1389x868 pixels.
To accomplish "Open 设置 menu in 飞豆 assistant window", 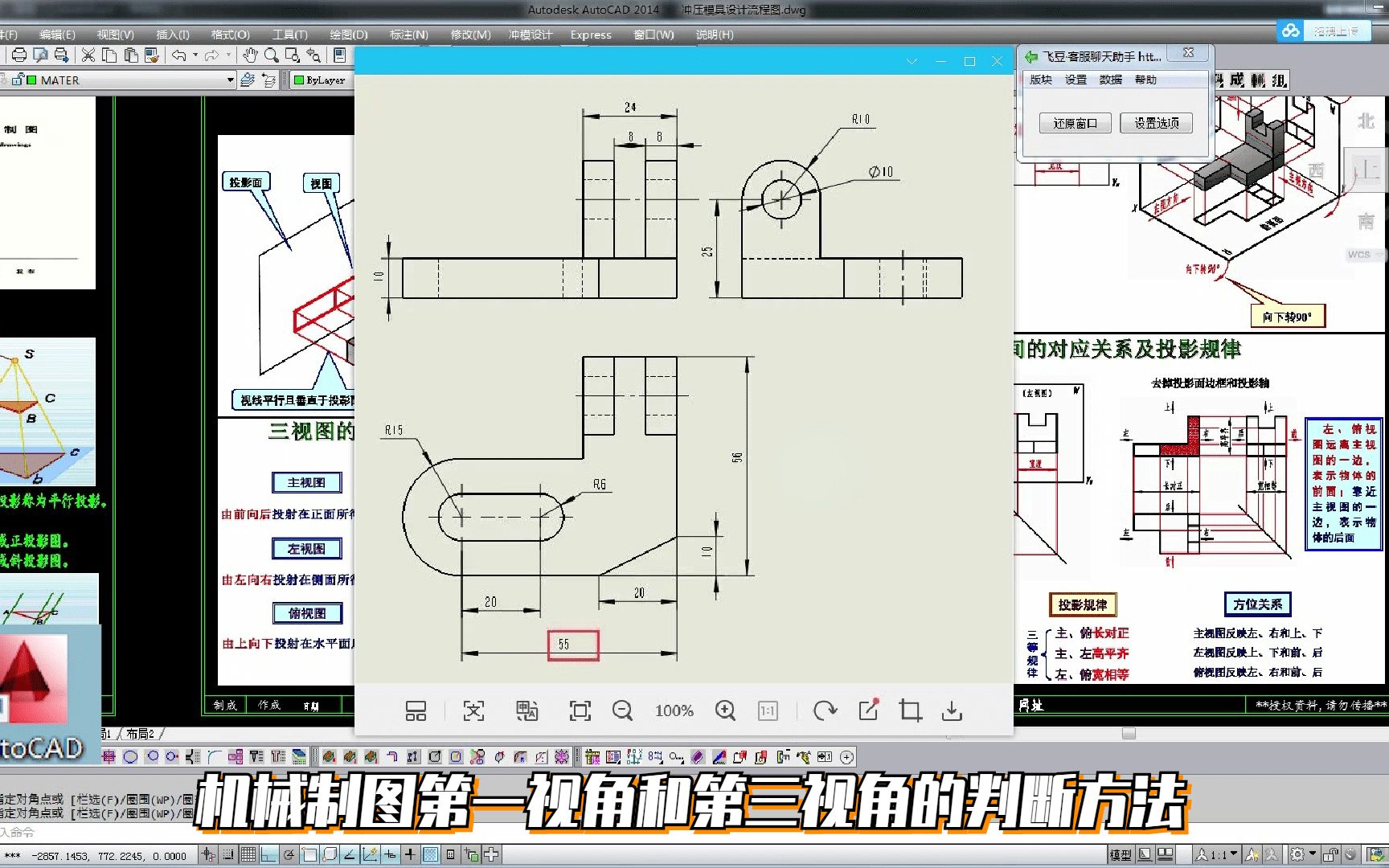I will point(1076,80).
